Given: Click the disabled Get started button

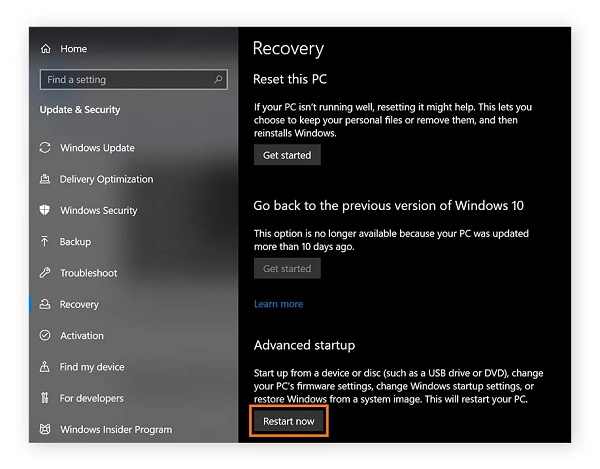Looking at the screenshot, I should pyautogui.click(x=287, y=268).
